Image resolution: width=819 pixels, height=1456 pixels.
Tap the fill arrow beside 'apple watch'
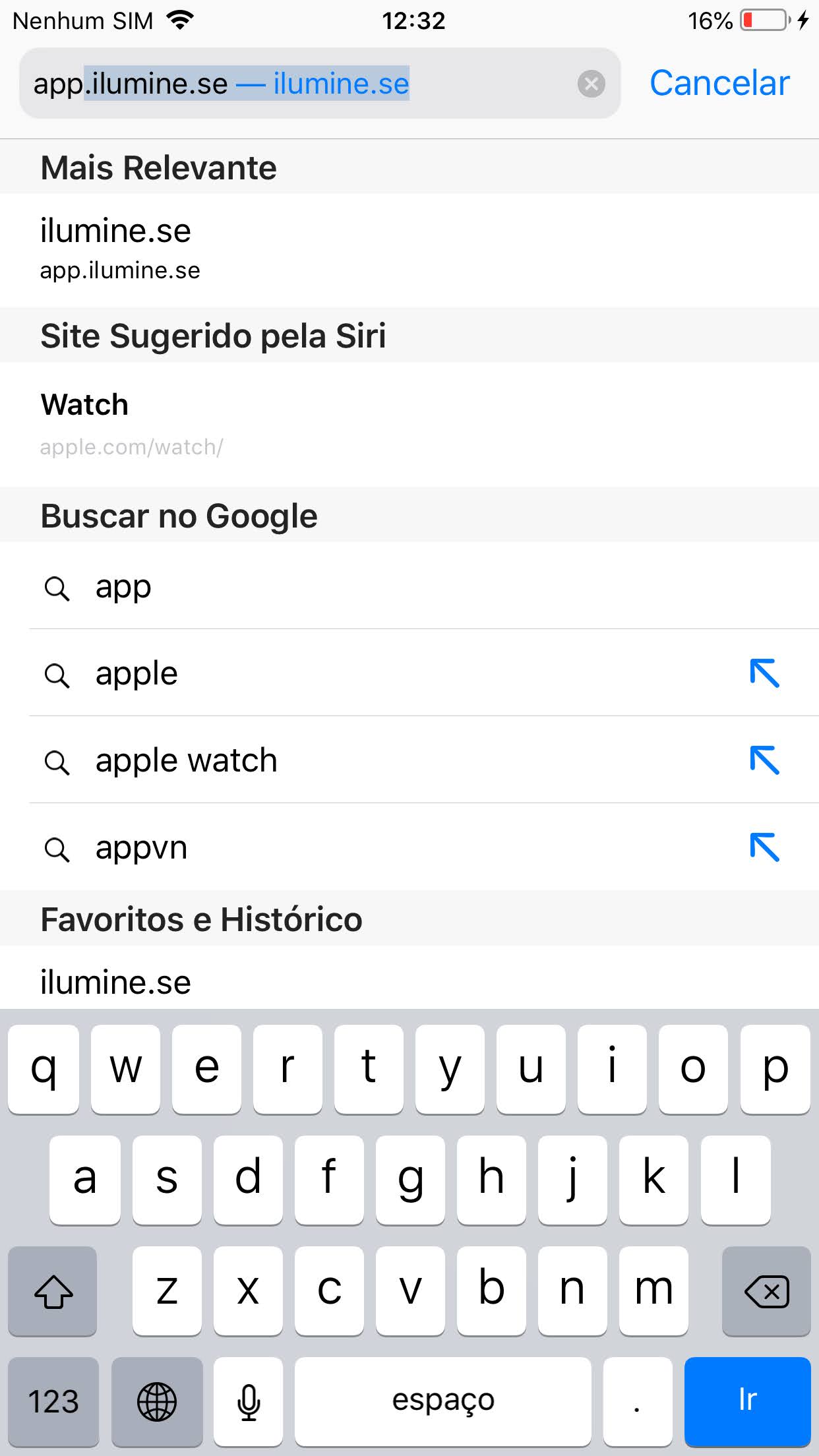pyautogui.click(x=764, y=760)
